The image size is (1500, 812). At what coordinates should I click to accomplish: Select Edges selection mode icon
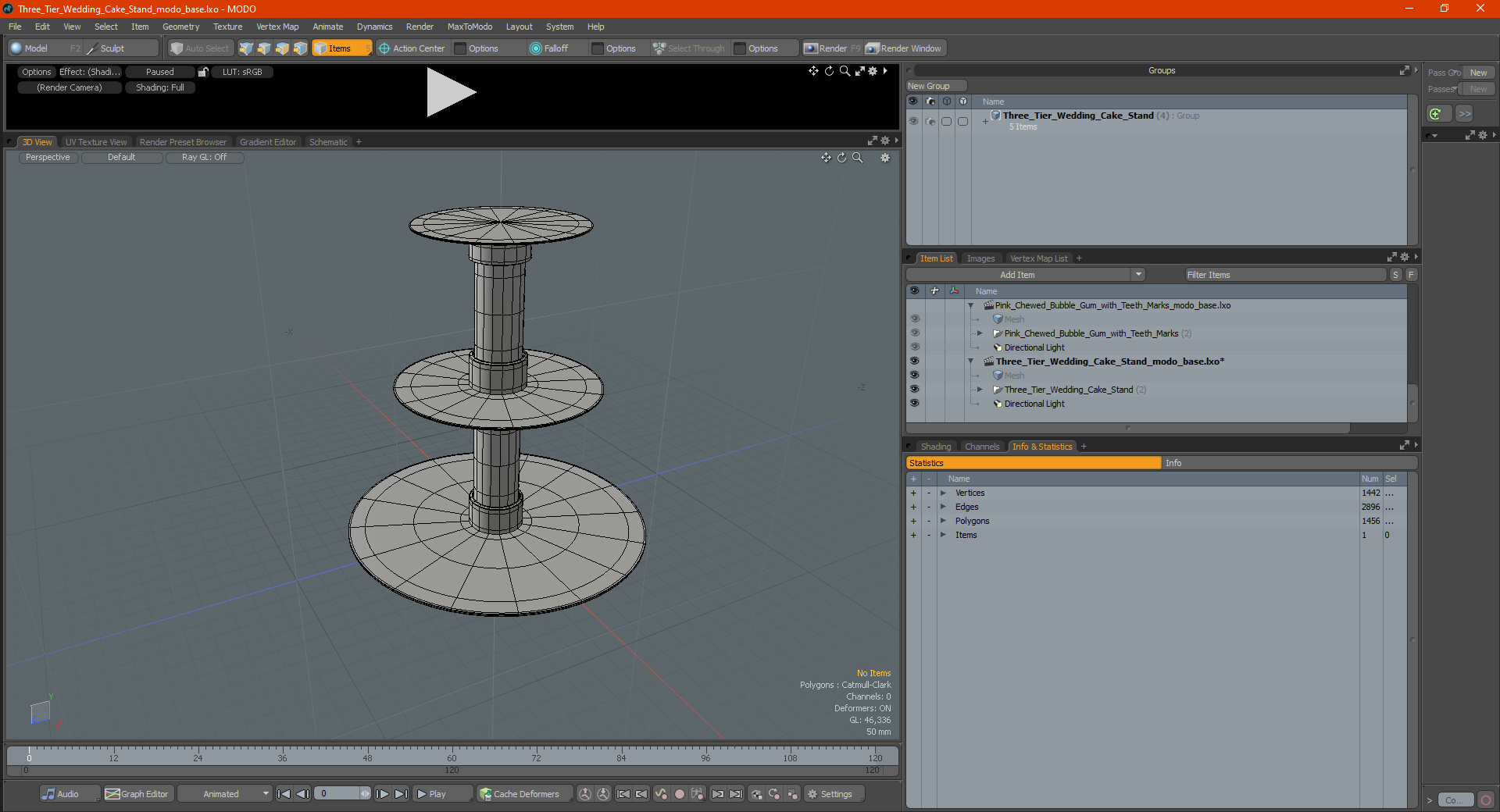pyautogui.click(x=264, y=48)
